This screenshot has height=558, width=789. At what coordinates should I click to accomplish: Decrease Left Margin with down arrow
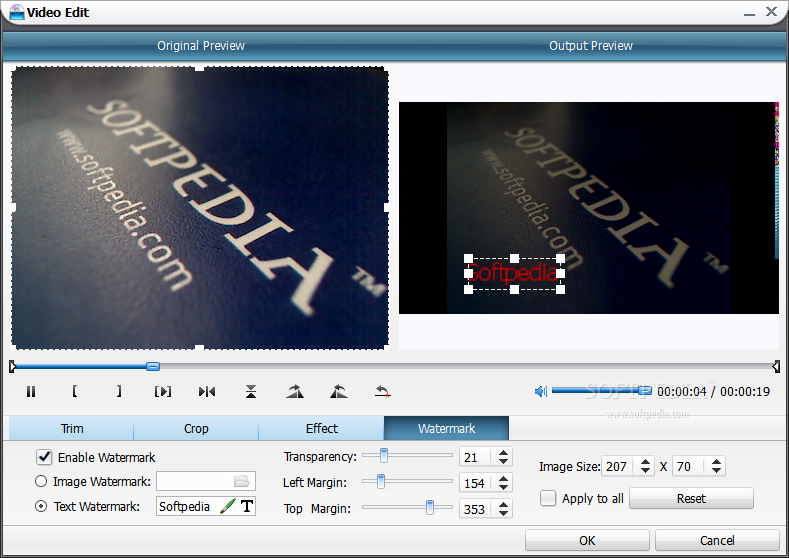click(x=503, y=488)
